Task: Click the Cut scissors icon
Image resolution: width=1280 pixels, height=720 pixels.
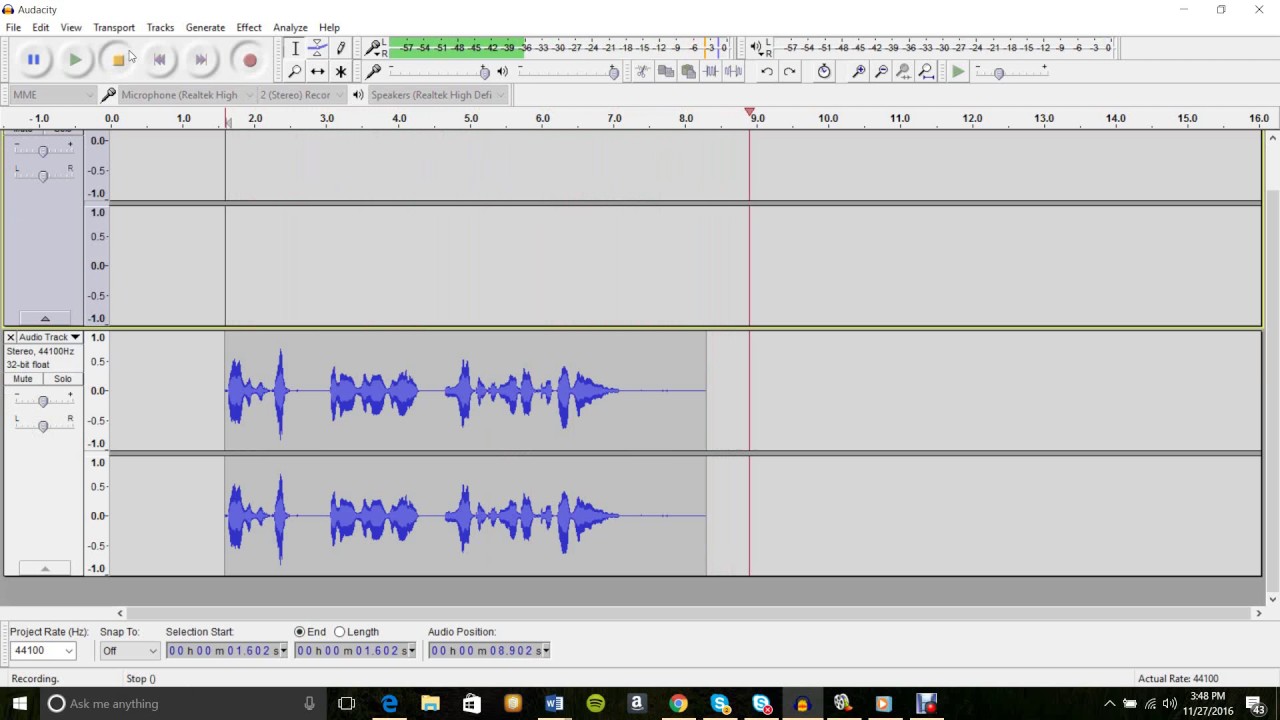Action: coord(642,71)
